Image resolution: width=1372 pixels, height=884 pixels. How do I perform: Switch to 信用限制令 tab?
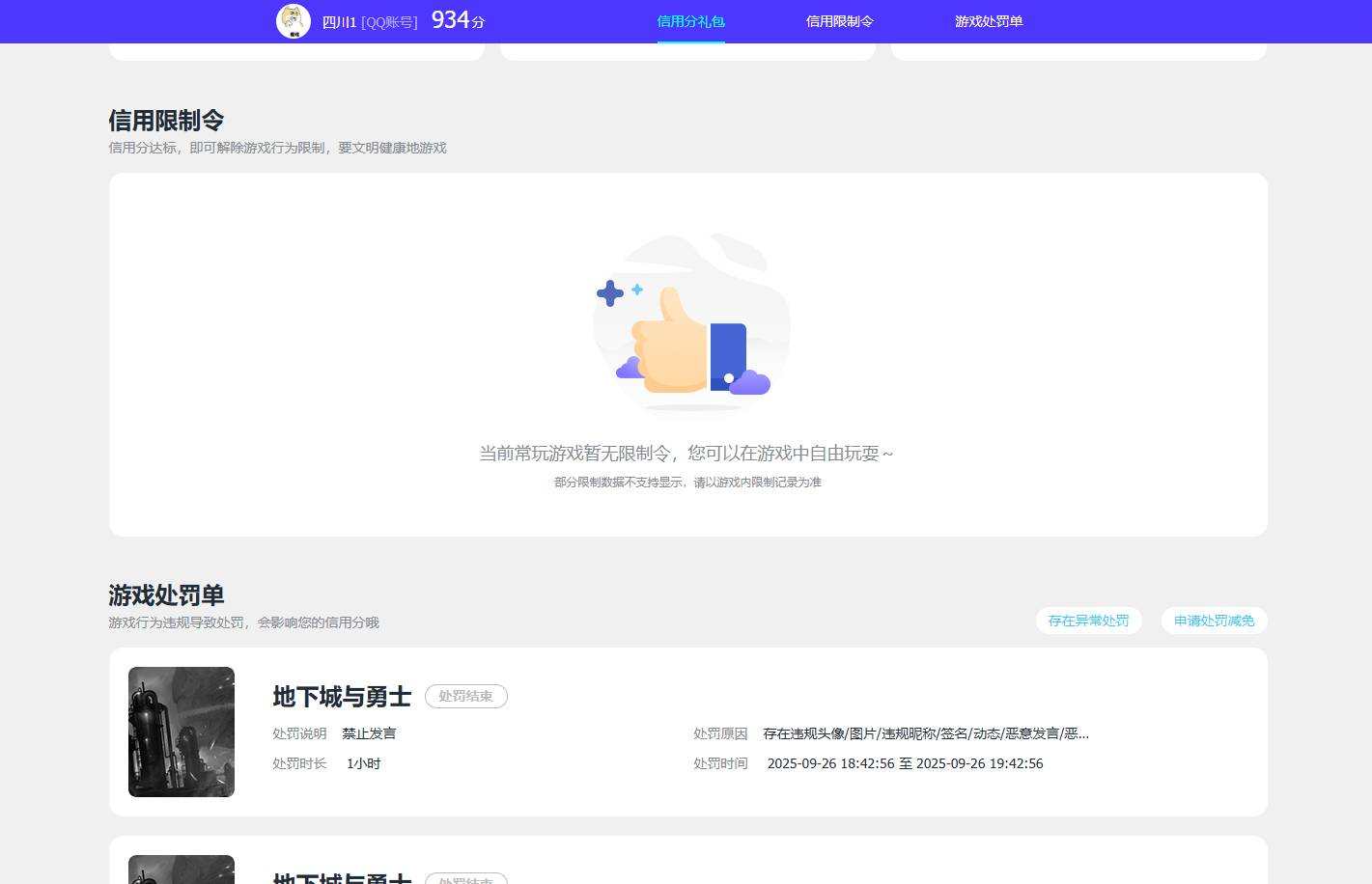pyautogui.click(x=840, y=21)
